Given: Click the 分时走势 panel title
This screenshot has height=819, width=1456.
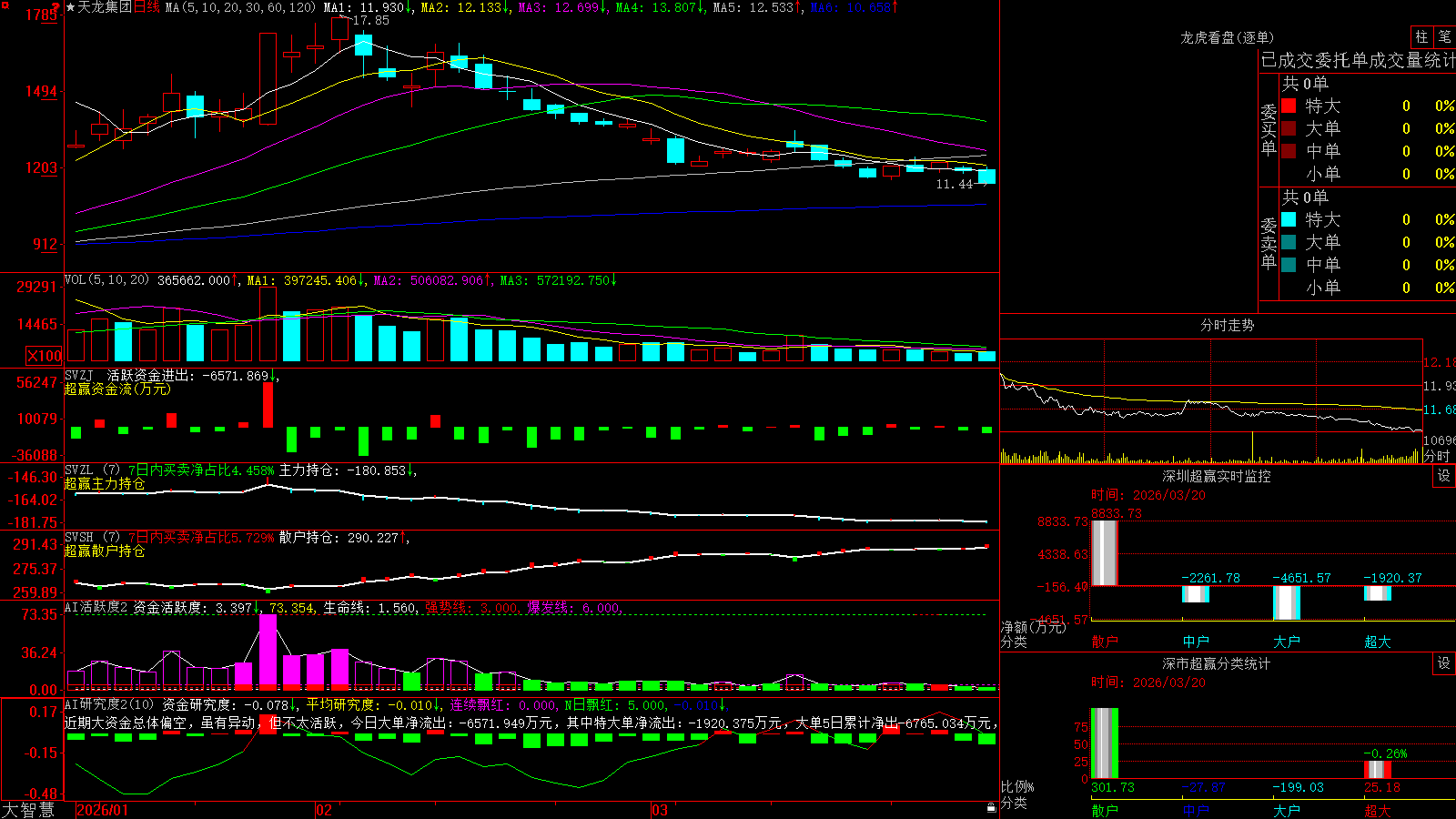Looking at the screenshot, I should point(1227,325).
